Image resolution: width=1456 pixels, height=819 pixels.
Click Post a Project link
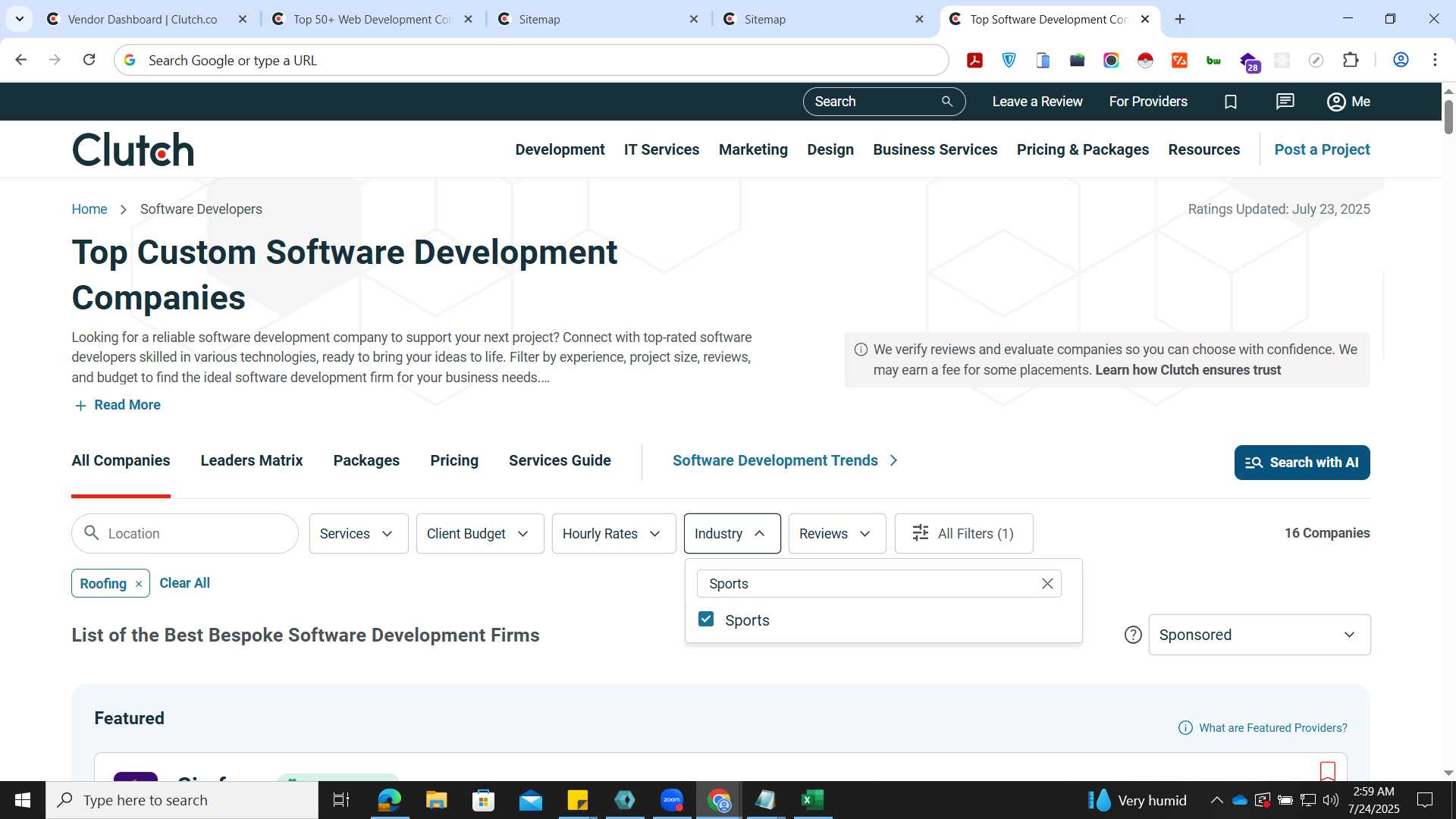(1322, 149)
